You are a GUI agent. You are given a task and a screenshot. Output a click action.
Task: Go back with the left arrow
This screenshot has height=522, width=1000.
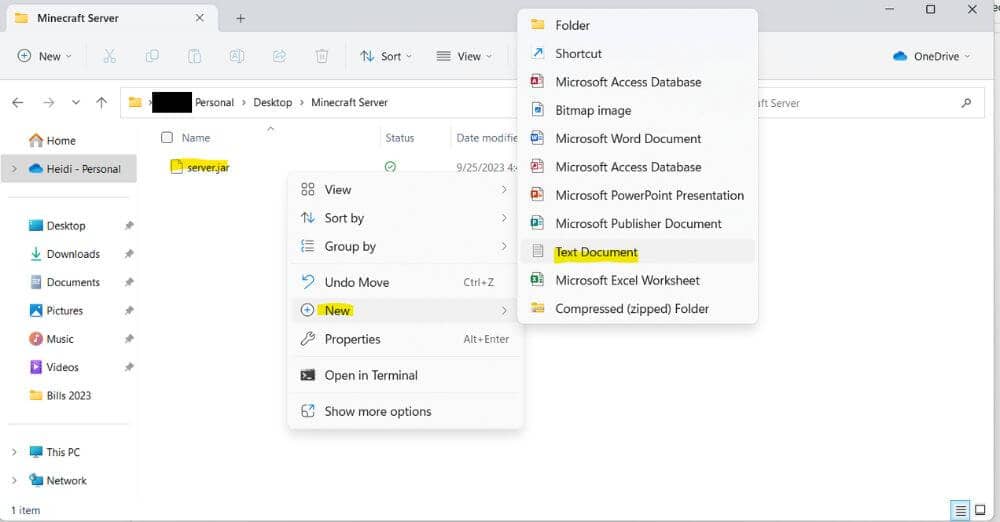tap(18, 102)
